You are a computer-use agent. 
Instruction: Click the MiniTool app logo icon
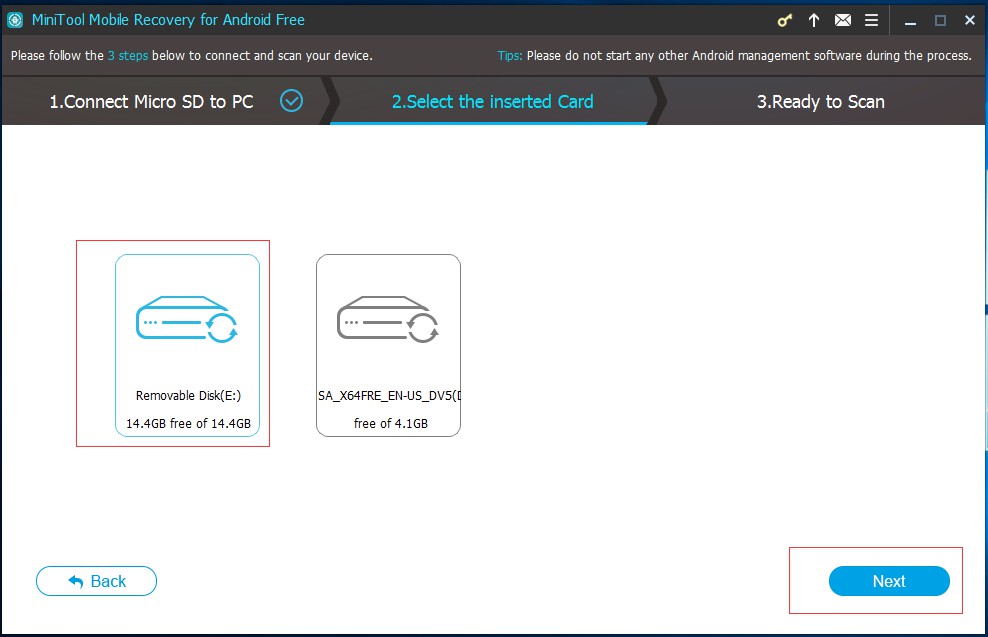point(15,20)
